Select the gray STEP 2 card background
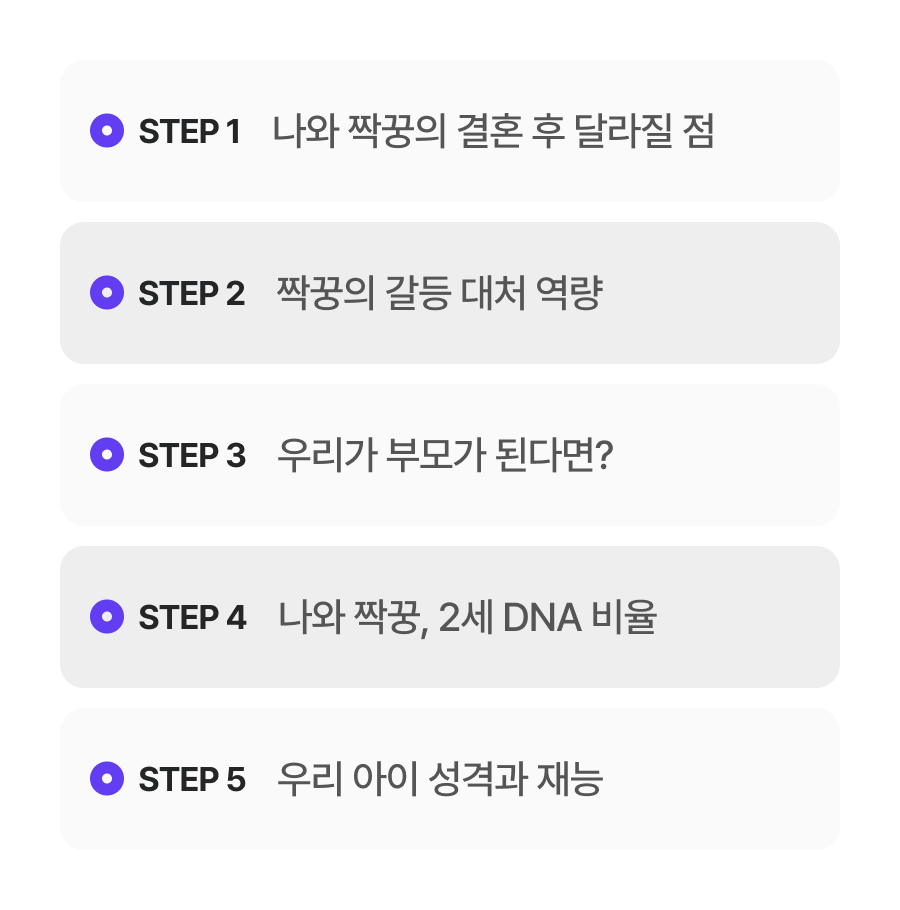The width and height of the screenshot is (900, 910). pos(722,293)
